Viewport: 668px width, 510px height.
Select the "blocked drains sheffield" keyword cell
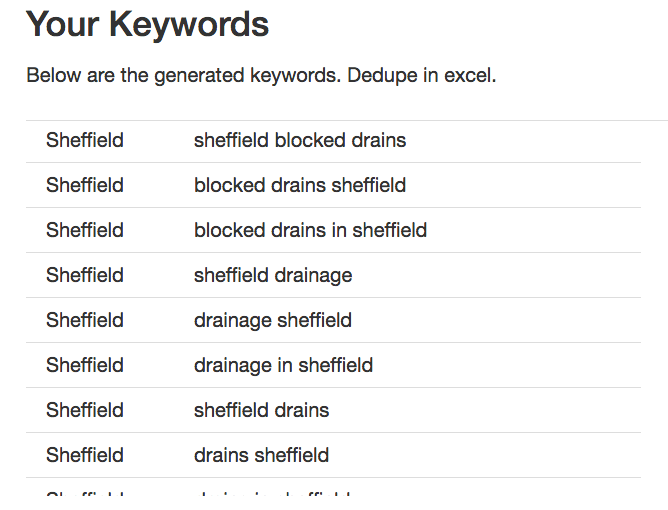click(x=300, y=185)
